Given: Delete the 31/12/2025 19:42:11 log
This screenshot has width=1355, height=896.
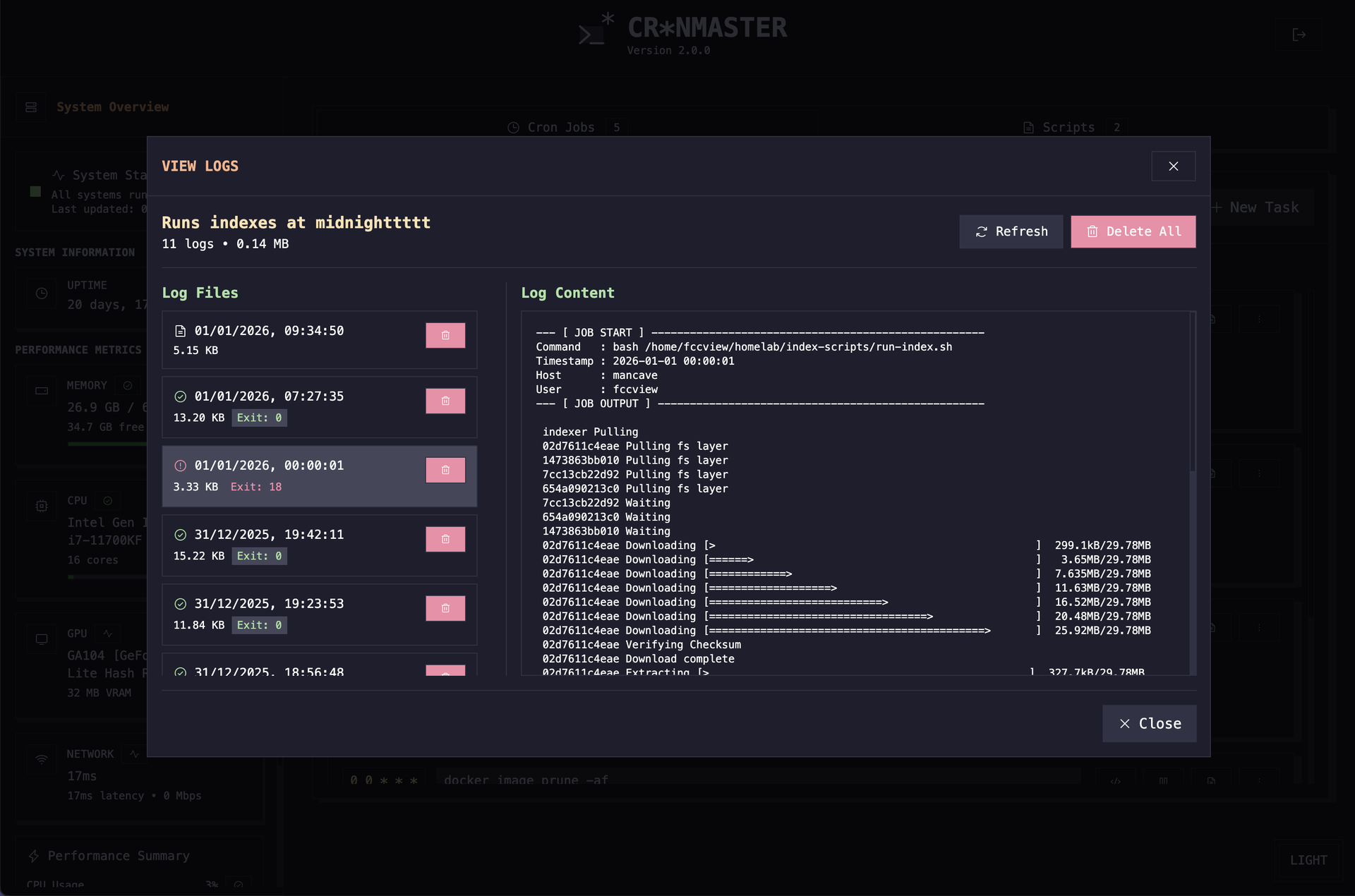Looking at the screenshot, I should [x=445, y=539].
